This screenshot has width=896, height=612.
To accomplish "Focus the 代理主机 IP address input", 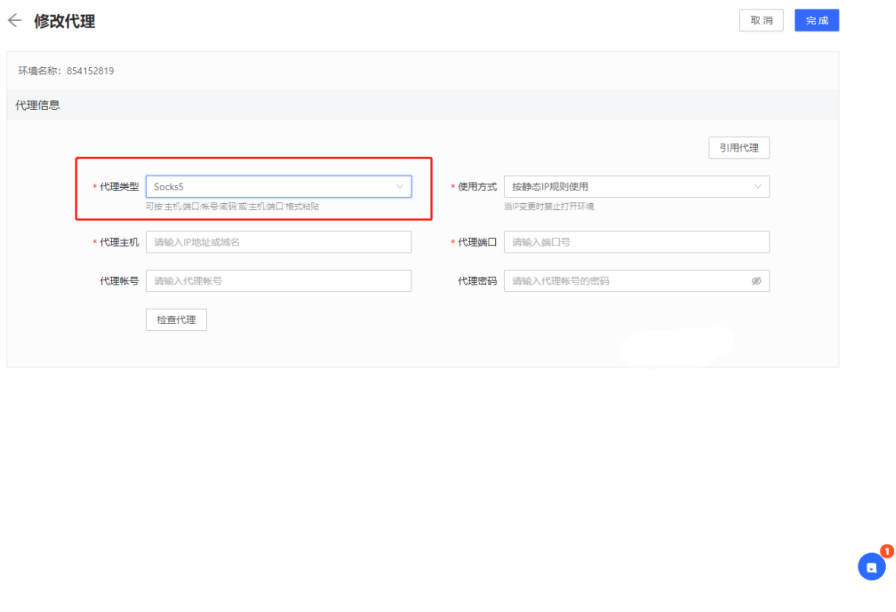I will (278, 242).
